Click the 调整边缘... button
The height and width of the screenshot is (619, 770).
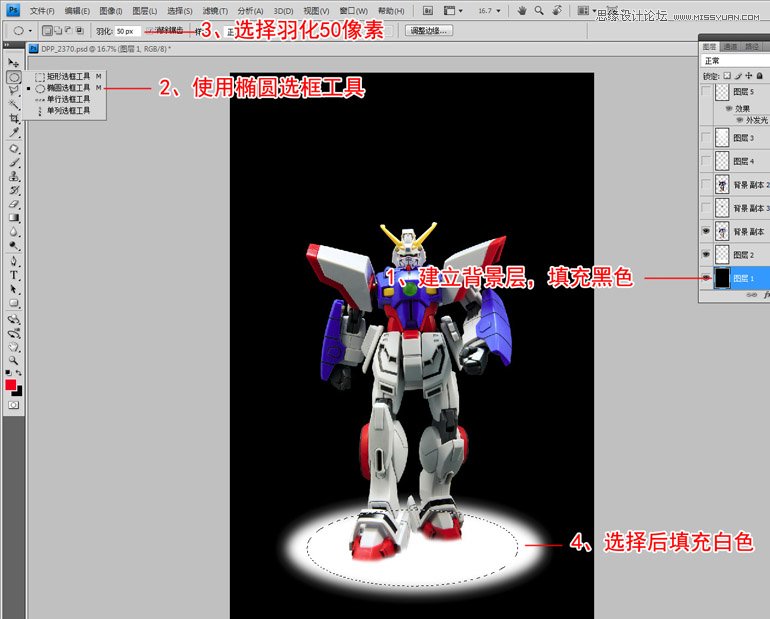click(x=429, y=31)
